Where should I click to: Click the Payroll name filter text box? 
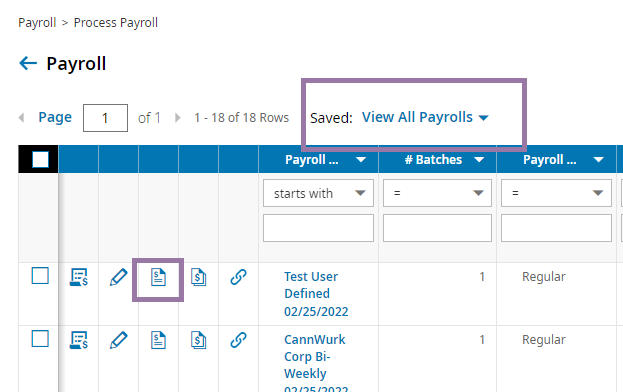(318, 228)
